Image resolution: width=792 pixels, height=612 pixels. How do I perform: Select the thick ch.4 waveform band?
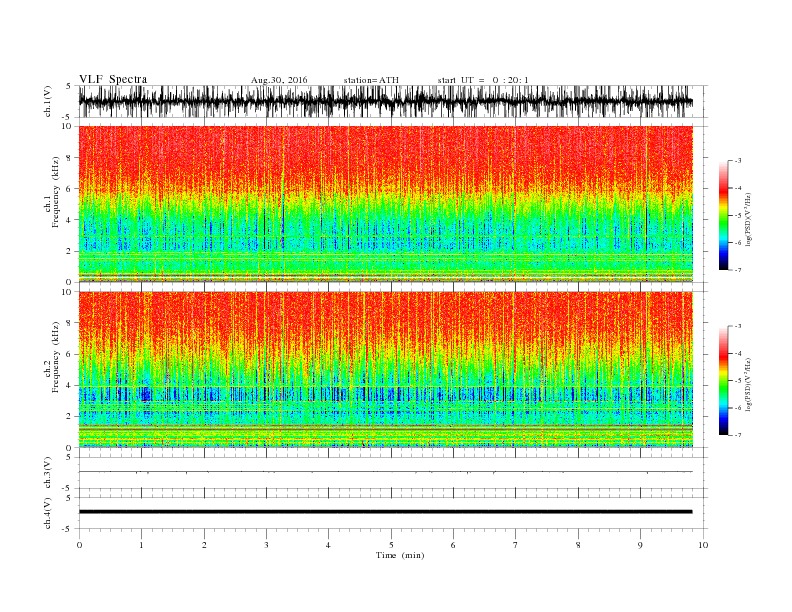click(385, 512)
